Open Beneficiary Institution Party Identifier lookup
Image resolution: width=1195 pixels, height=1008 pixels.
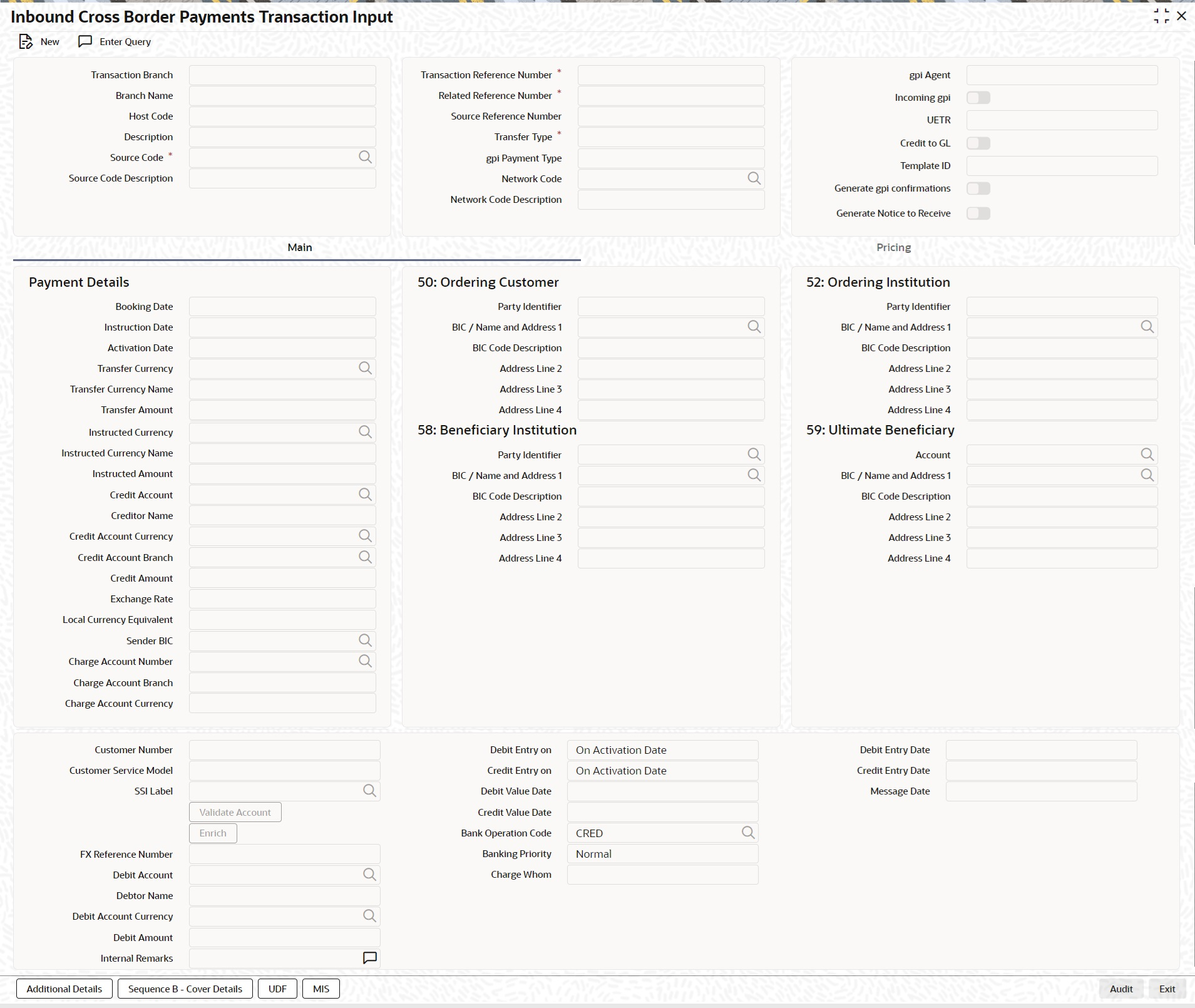pos(754,455)
